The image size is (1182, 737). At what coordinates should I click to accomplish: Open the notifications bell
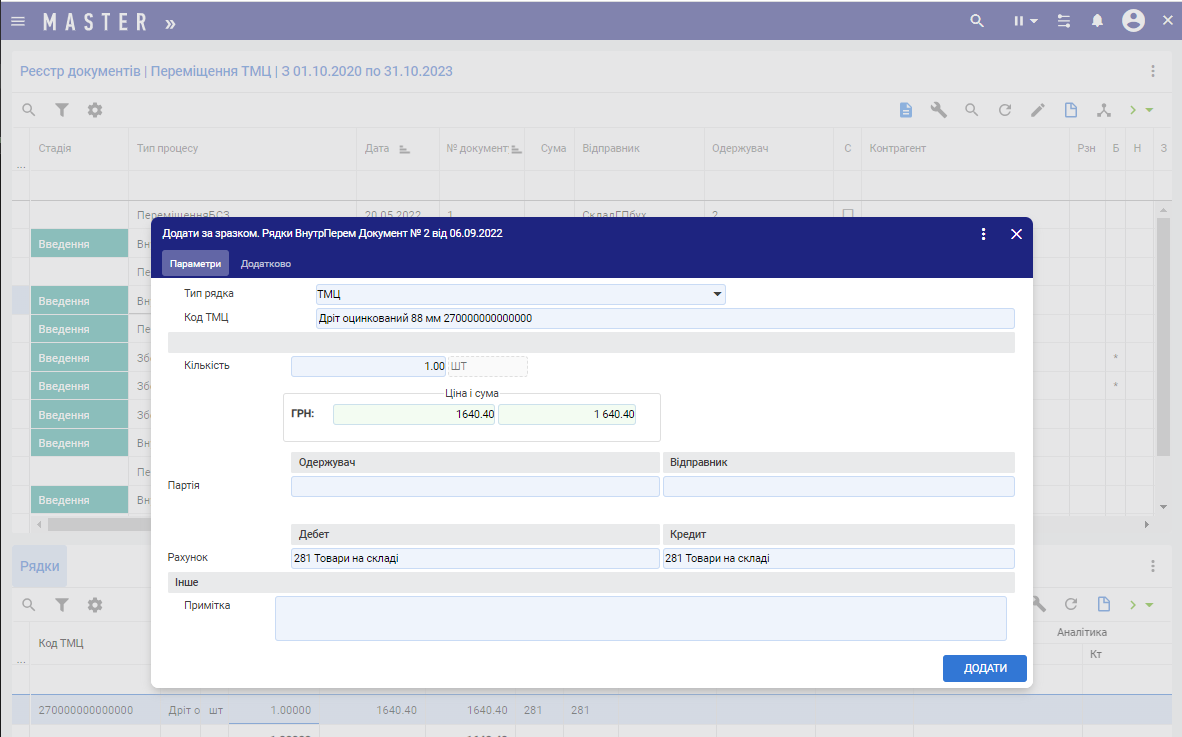point(1097,21)
